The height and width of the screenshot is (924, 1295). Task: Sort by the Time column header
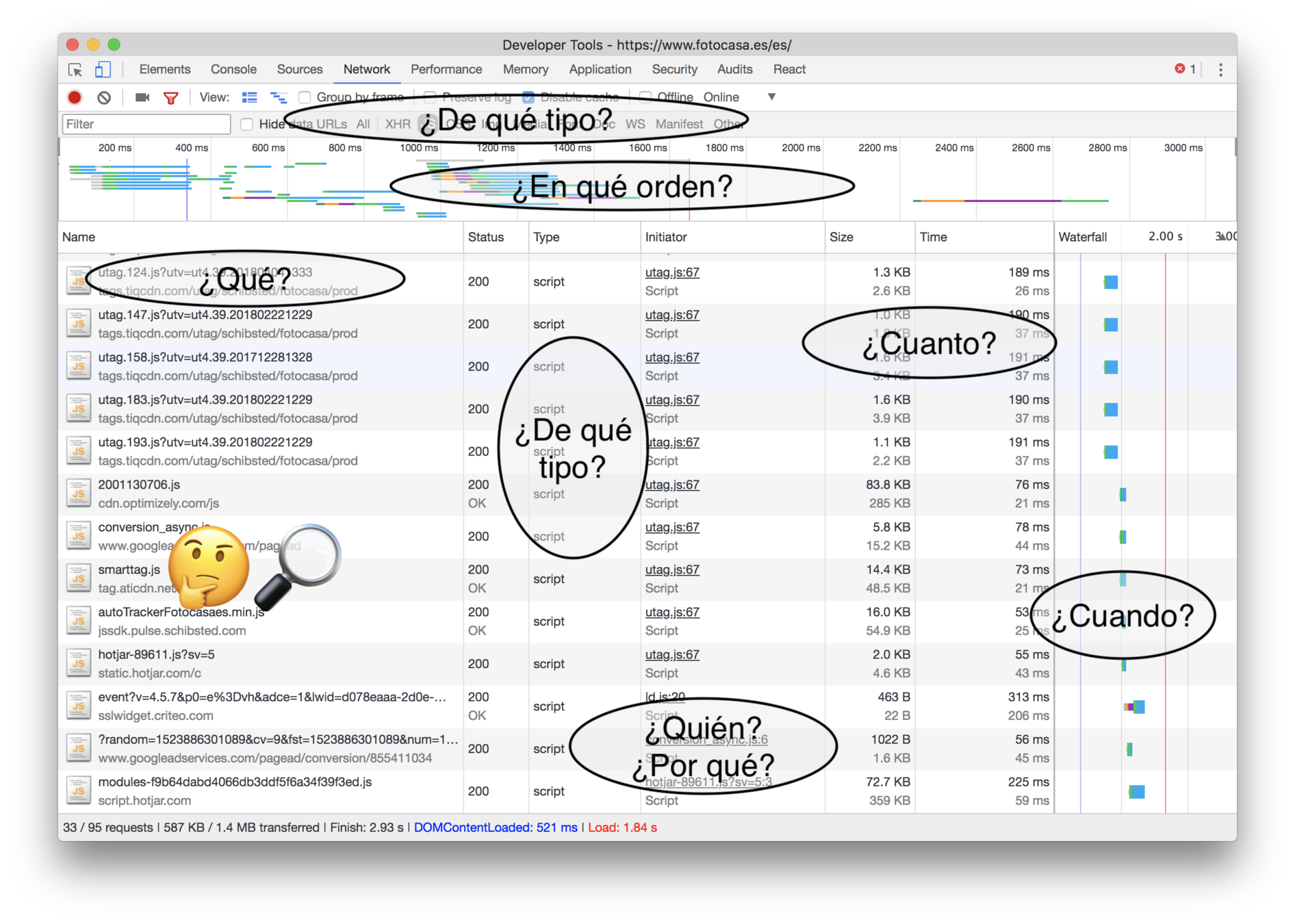coord(984,237)
